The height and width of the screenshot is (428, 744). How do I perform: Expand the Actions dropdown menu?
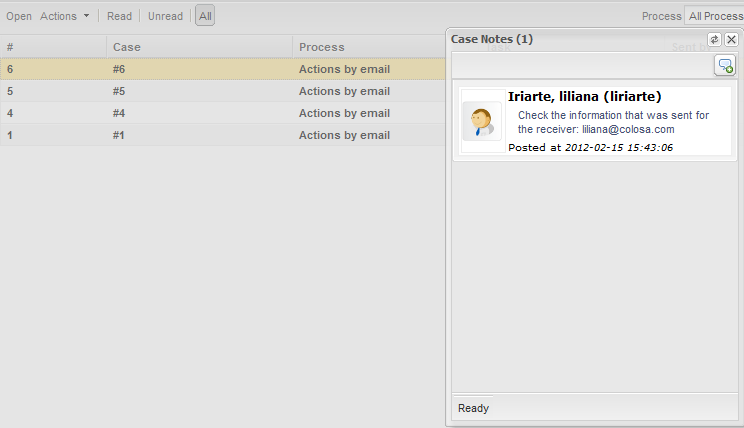(65, 16)
